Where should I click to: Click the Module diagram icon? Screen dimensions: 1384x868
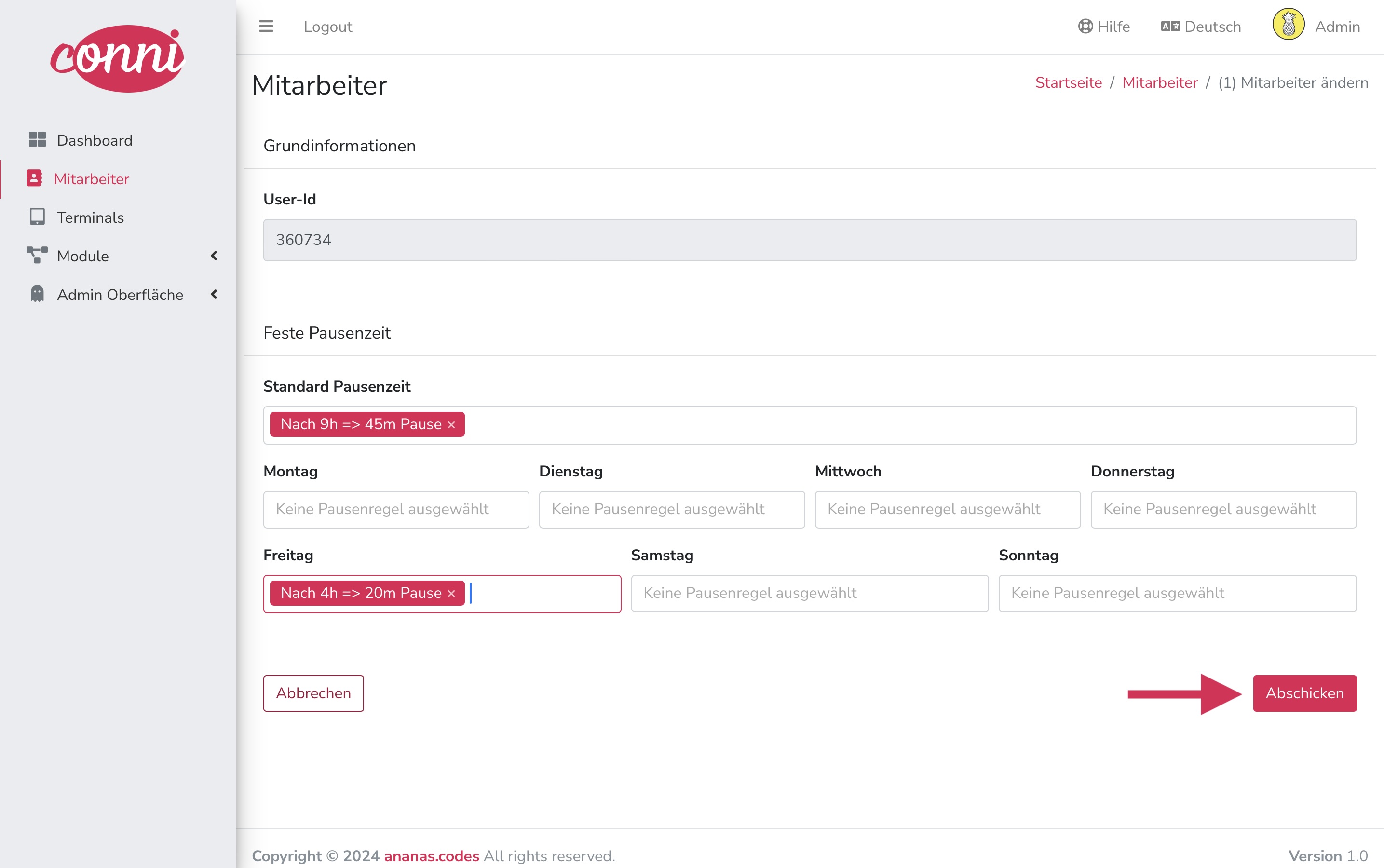pyautogui.click(x=37, y=255)
